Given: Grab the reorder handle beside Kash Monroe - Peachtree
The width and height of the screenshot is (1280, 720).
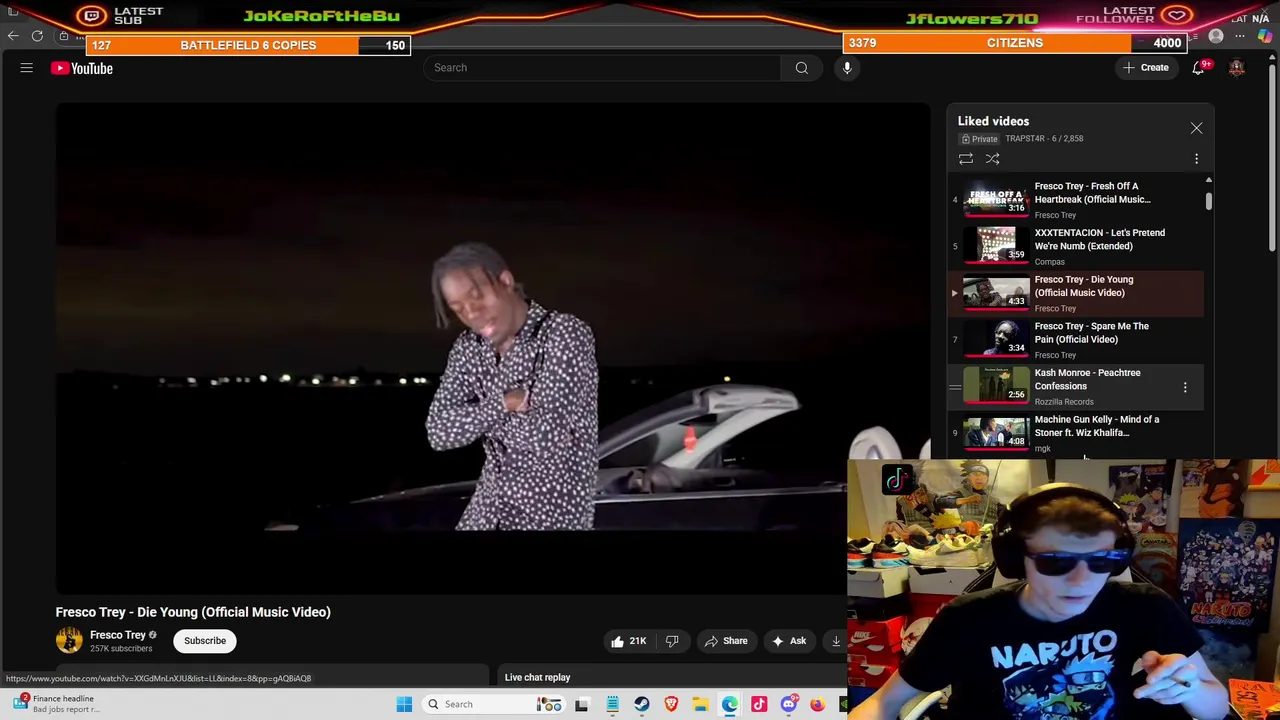Looking at the screenshot, I should click(954, 386).
